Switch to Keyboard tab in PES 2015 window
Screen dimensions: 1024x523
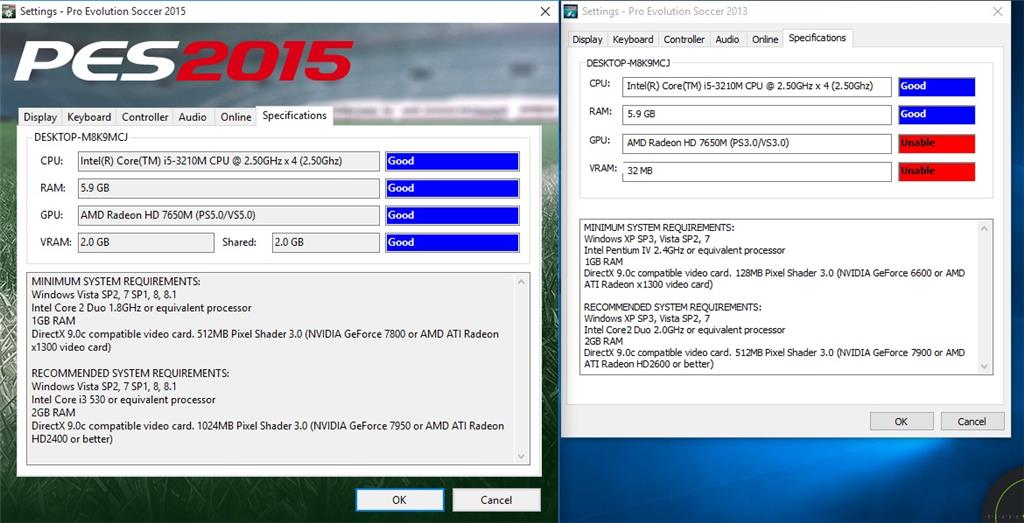(x=89, y=117)
